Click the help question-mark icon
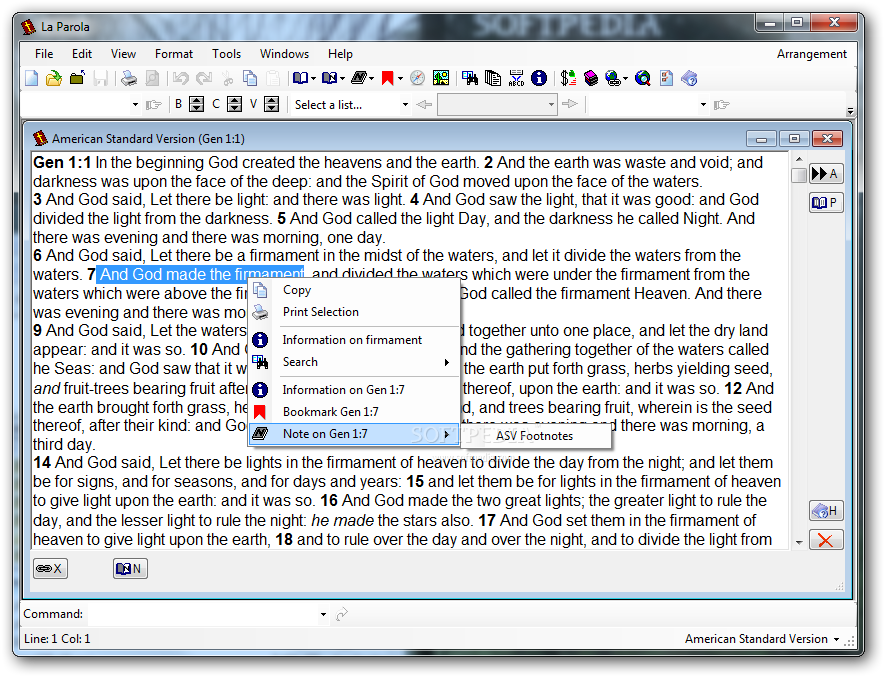 click(689, 78)
